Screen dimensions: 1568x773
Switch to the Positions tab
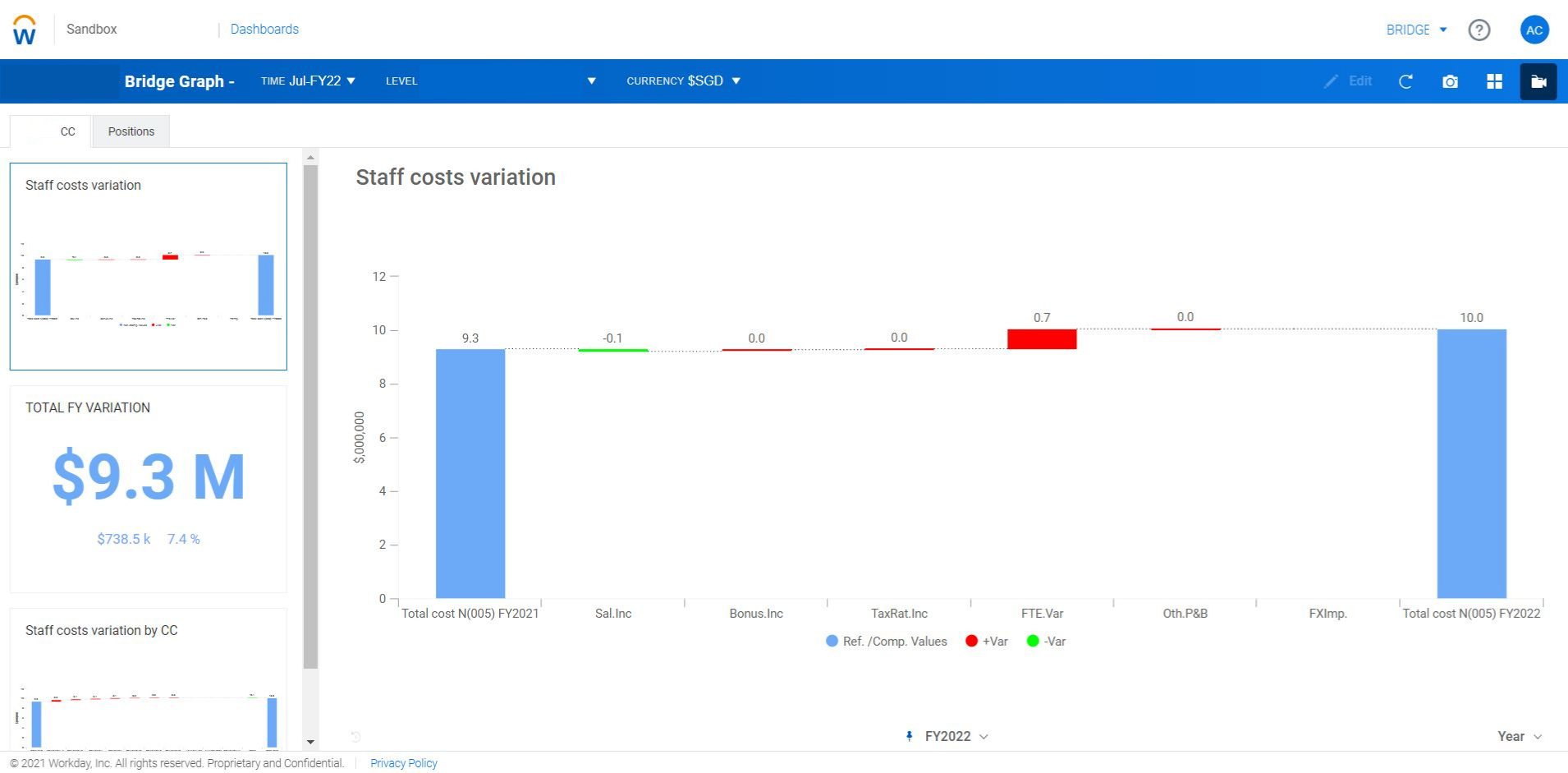[131, 131]
